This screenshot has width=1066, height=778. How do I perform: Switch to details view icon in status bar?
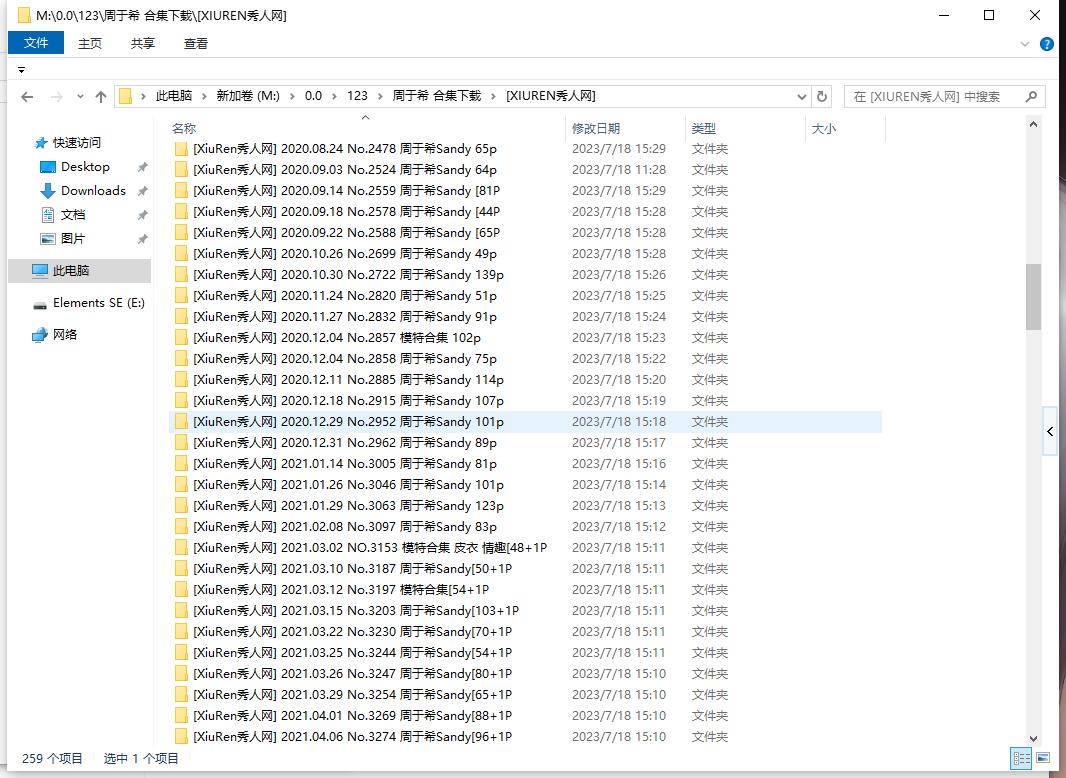point(1021,758)
